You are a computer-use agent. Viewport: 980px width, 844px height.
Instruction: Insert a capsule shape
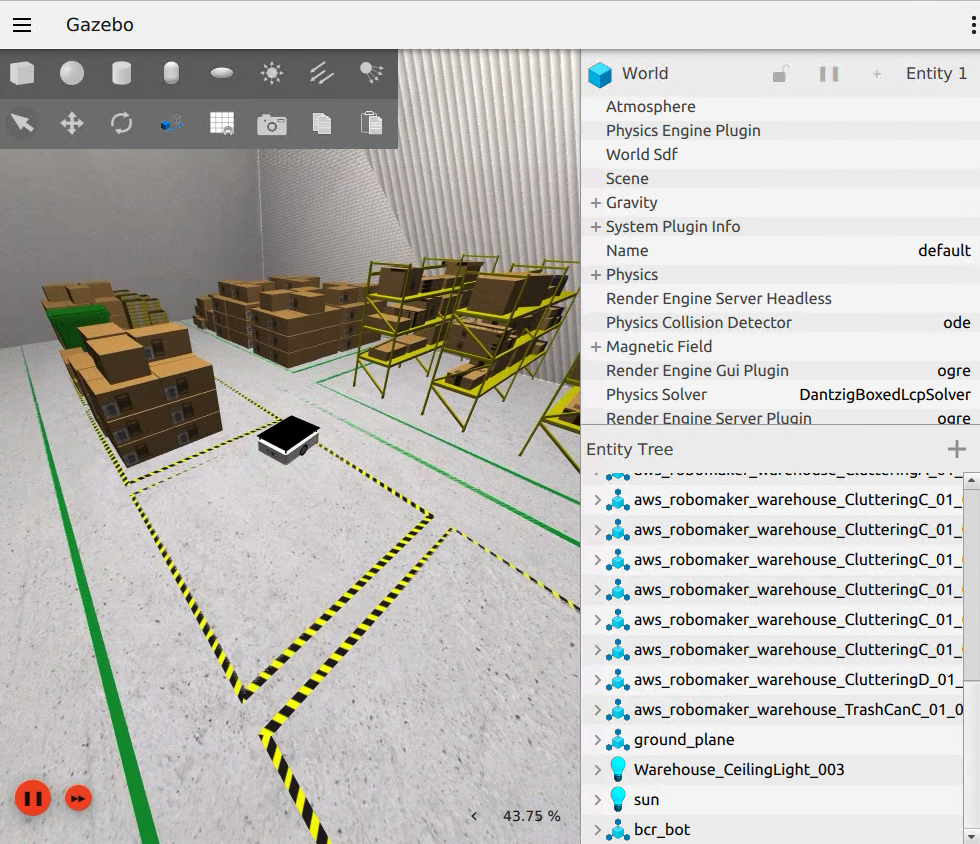[x=171, y=73]
